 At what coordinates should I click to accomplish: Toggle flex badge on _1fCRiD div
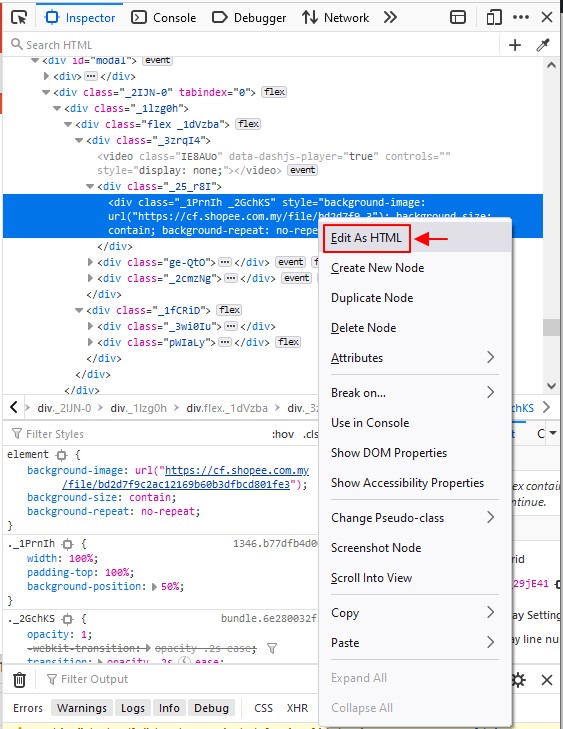tap(229, 310)
